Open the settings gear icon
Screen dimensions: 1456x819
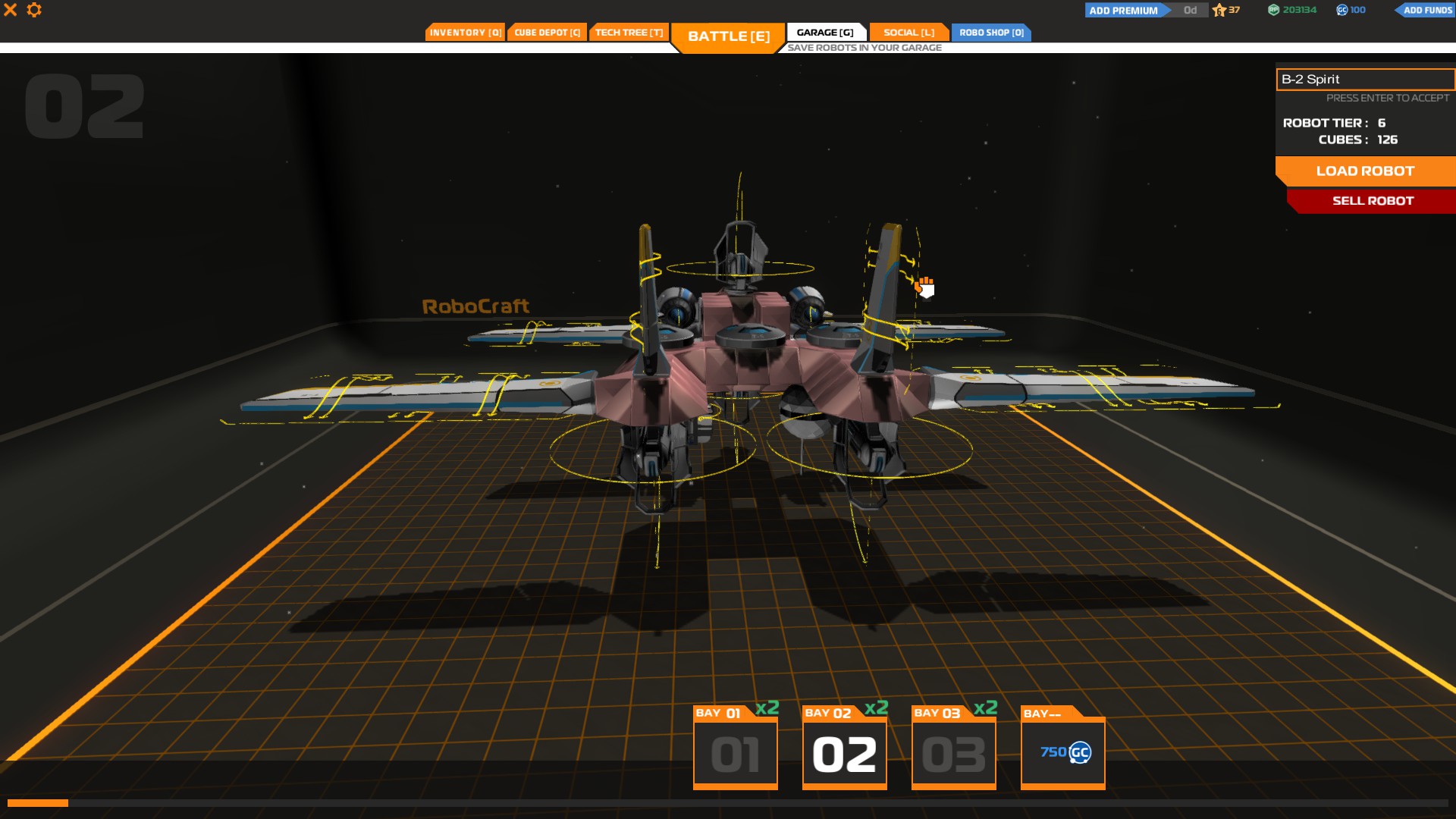click(x=34, y=10)
